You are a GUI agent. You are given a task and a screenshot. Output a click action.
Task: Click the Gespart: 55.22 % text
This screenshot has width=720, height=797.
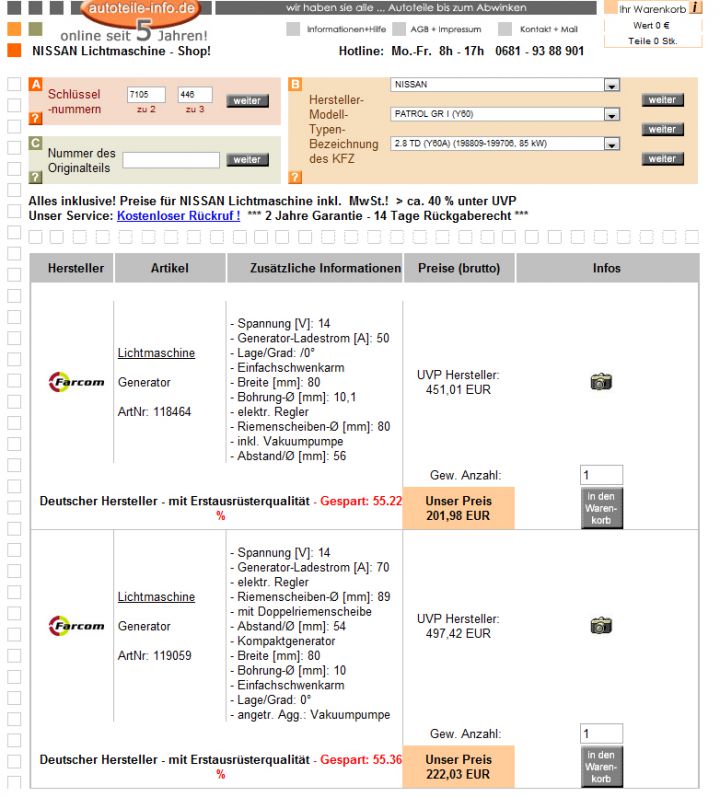point(360,501)
